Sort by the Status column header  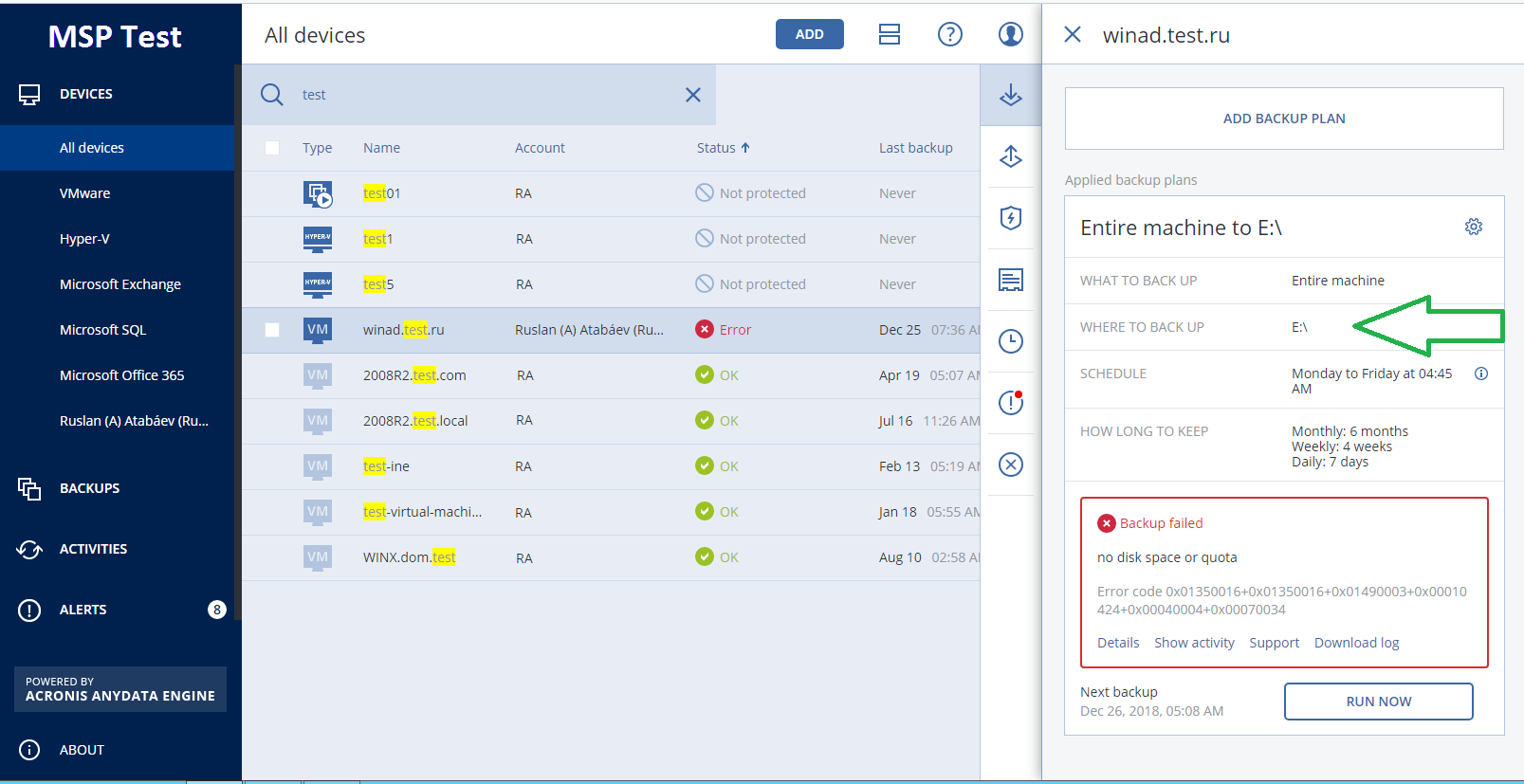point(723,148)
